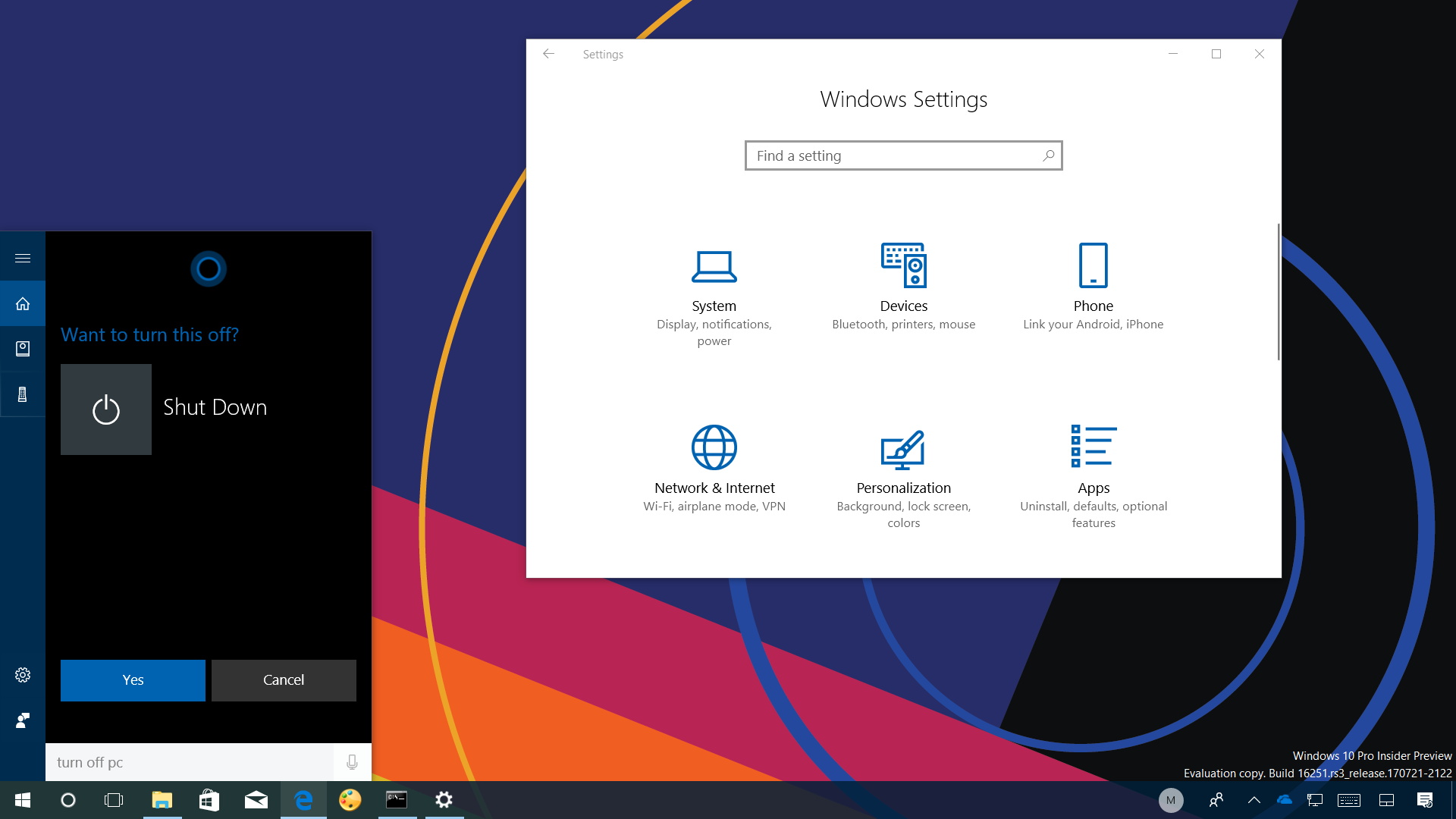The image size is (1456, 819).
Task: Open Cortana Devices sidebar icon
Action: pyautogui.click(x=23, y=394)
